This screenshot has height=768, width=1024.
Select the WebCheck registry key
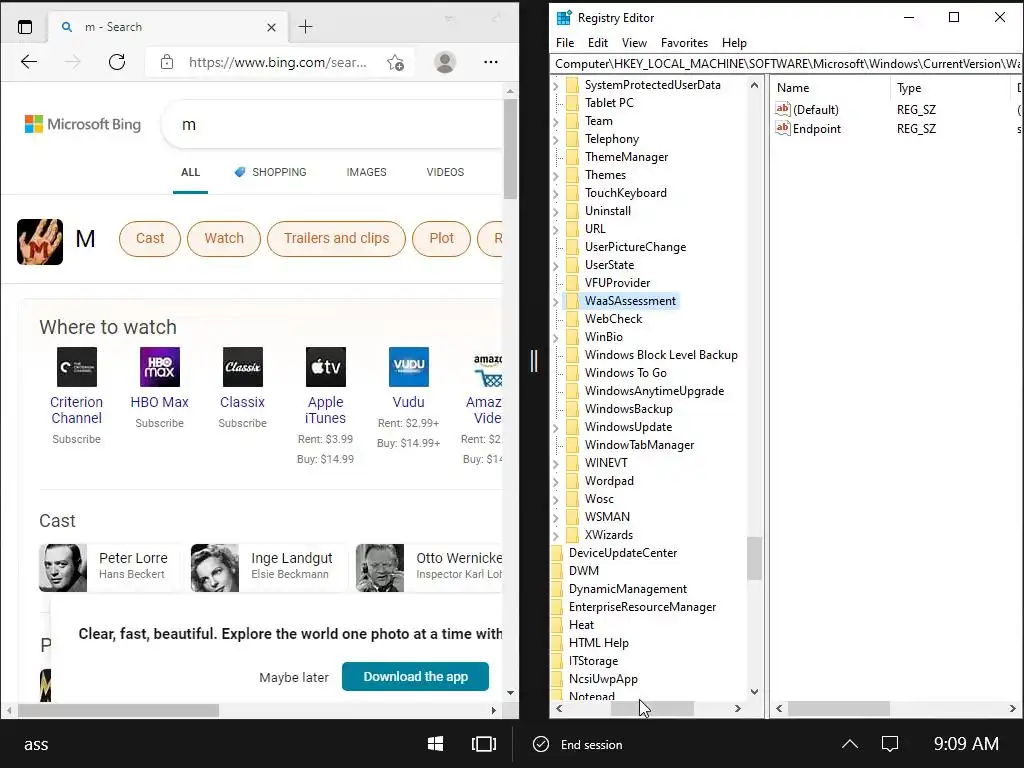pos(613,319)
